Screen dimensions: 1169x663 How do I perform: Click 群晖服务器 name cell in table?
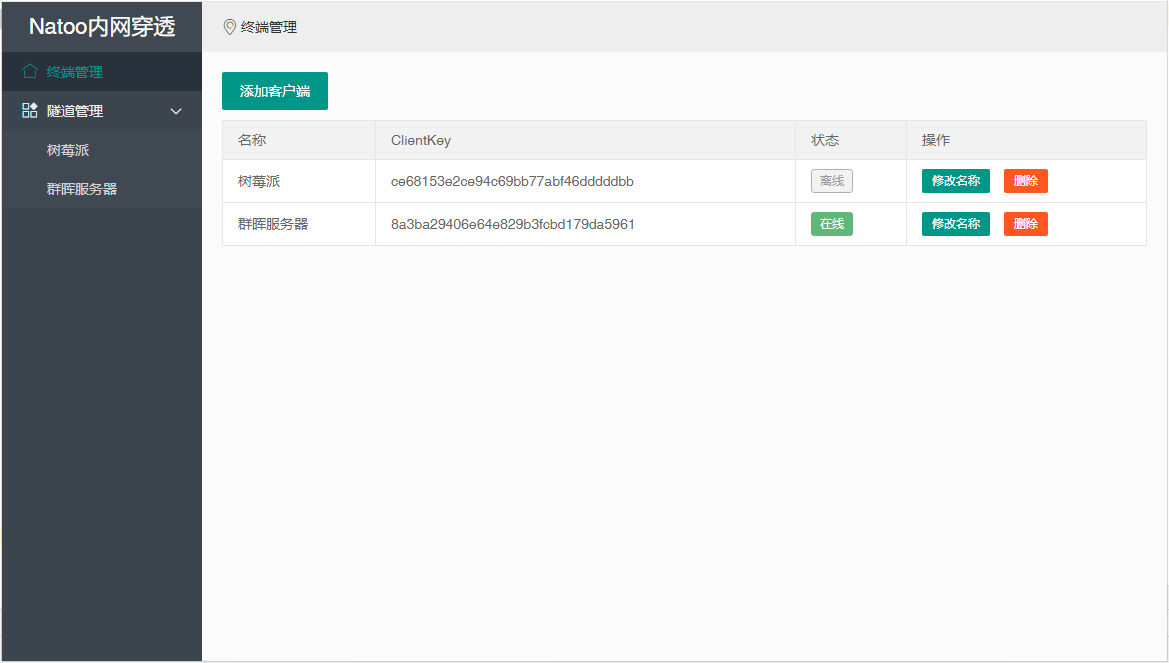click(299, 224)
